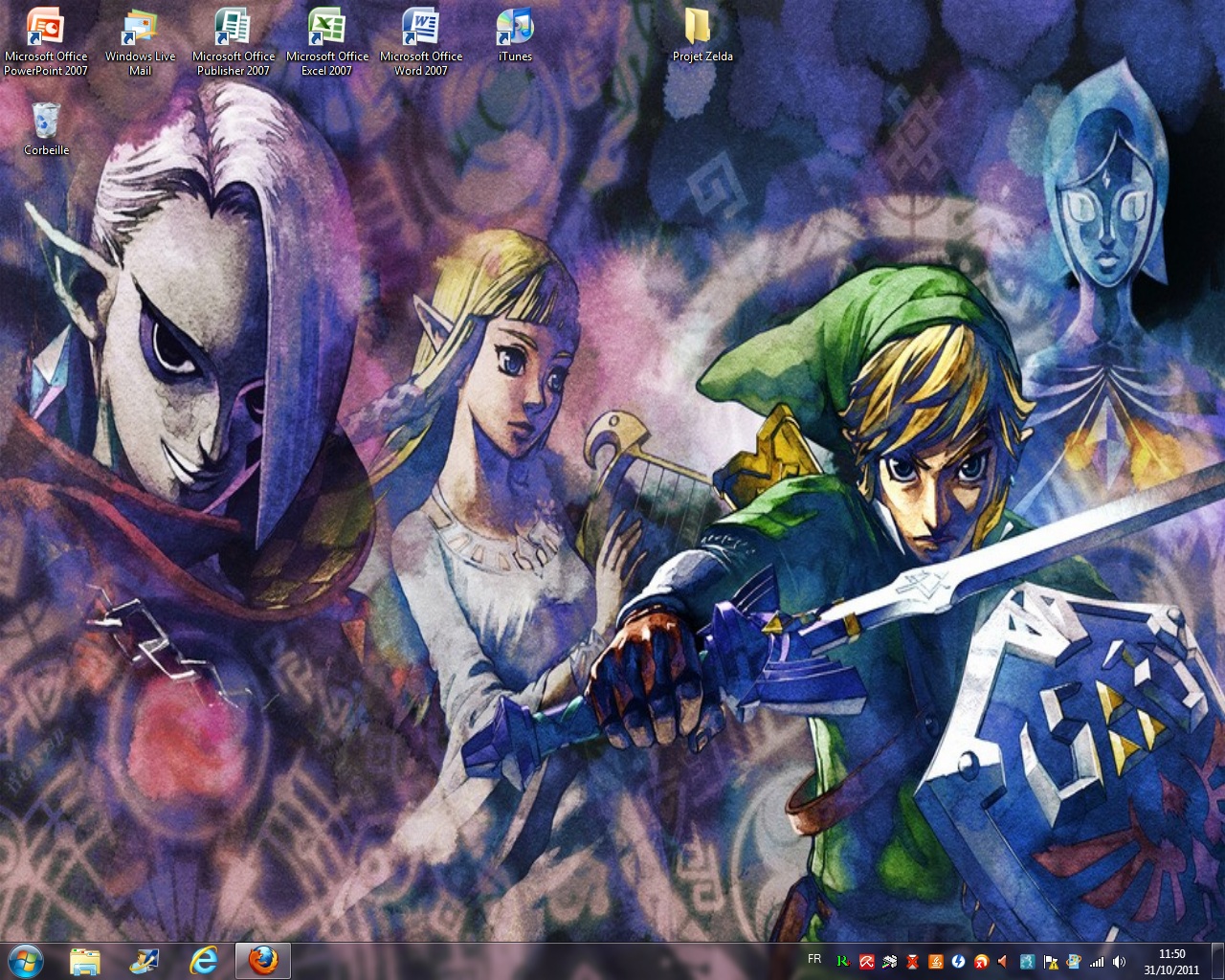Launch the monitor-and-user app pinned on taskbar

click(145, 960)
